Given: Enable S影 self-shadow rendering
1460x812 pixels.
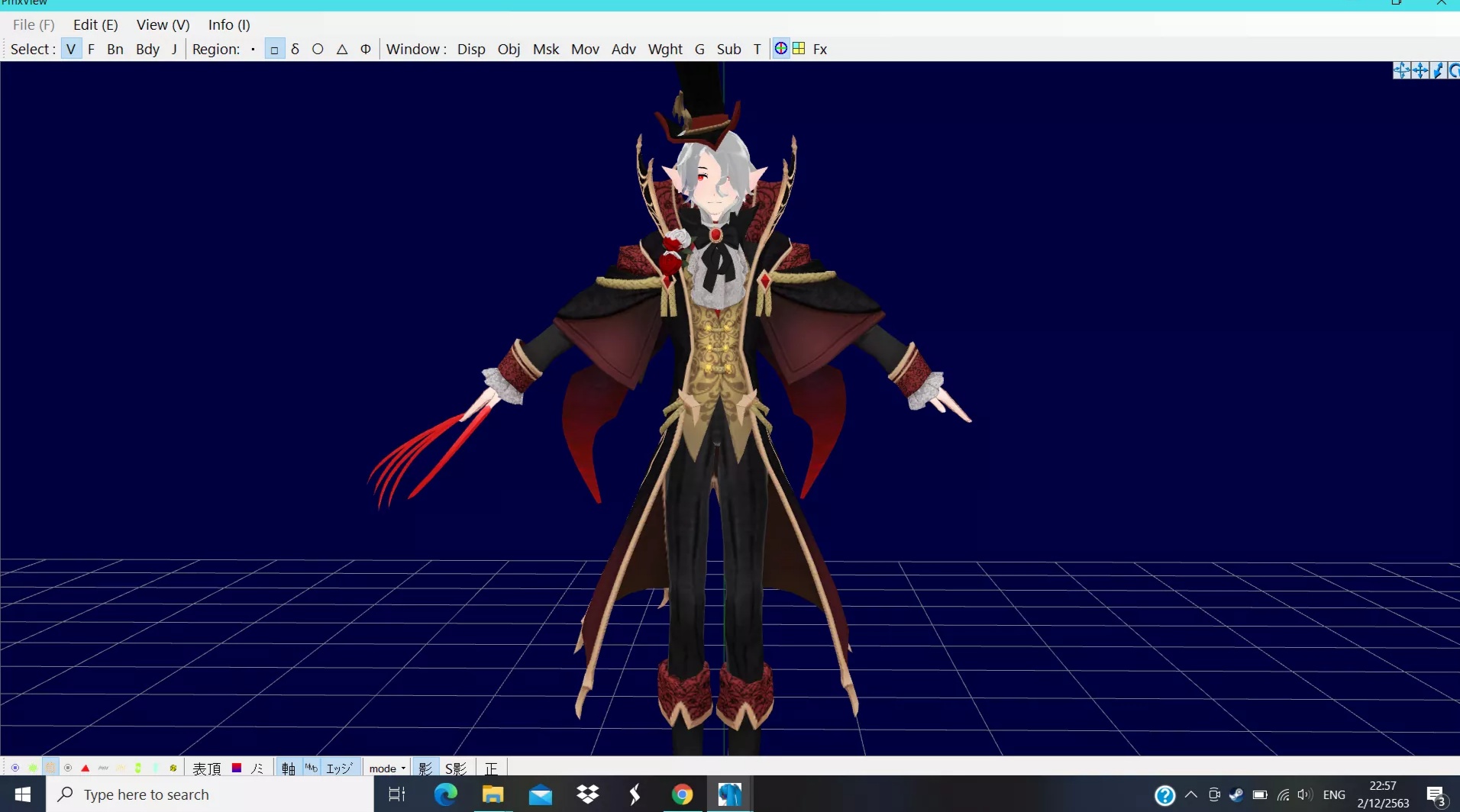Looking at the screenshot, I should (x=454, y=768).
